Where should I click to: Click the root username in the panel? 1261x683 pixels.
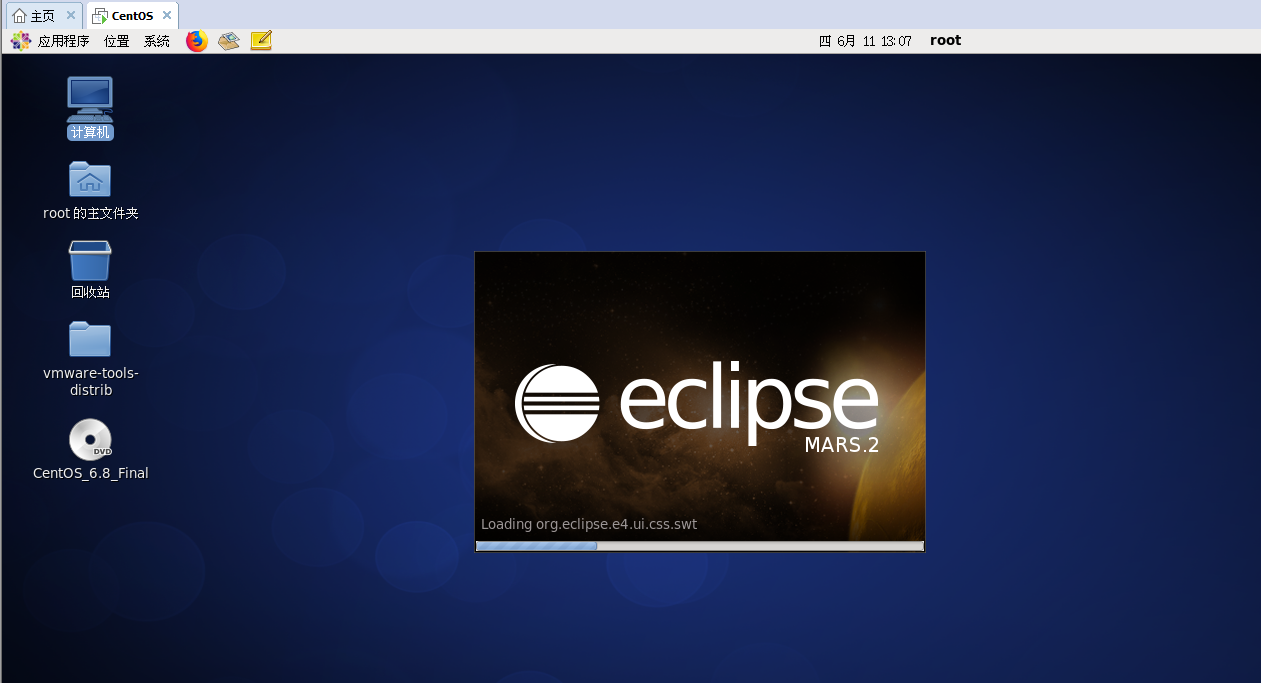(x=945, y=40)
